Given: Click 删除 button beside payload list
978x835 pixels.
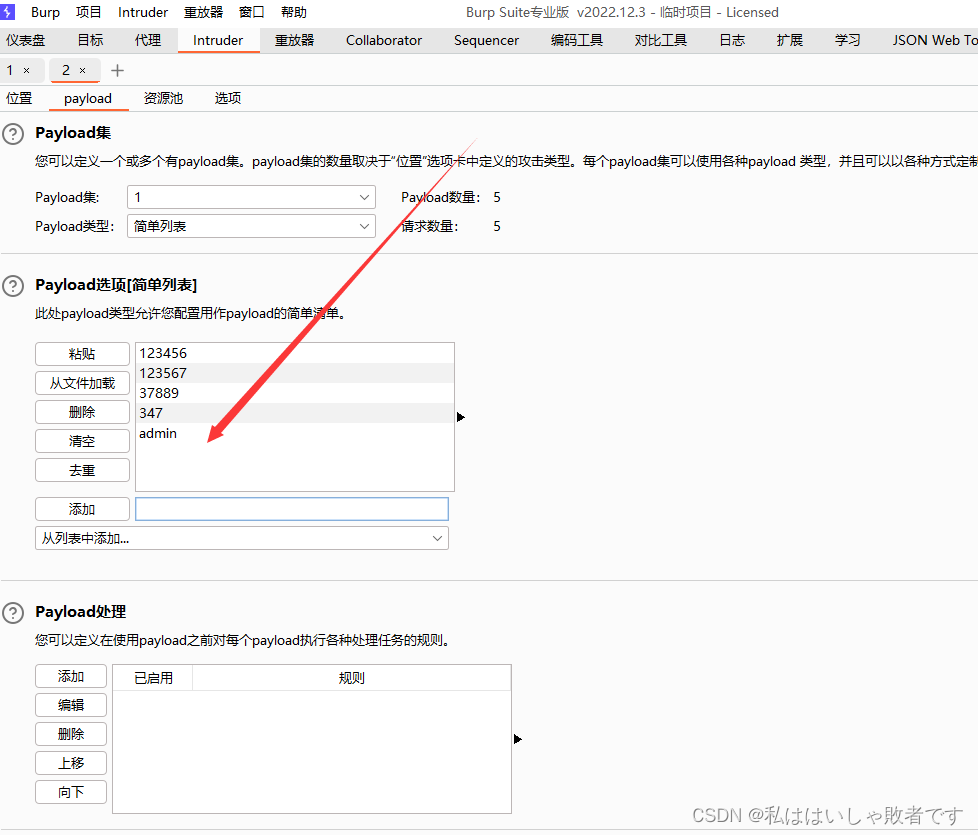Looking at the screenshot, I should (82, 412).
